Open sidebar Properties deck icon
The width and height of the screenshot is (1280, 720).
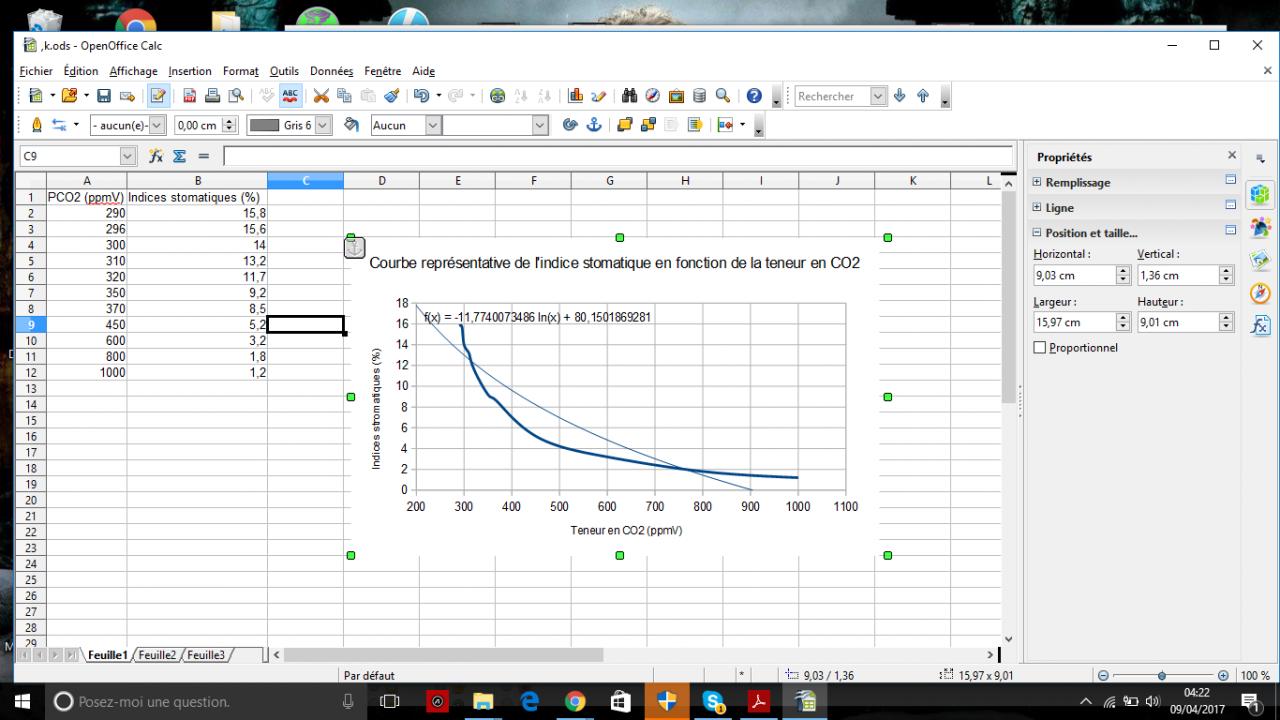tap(1261, 193)
